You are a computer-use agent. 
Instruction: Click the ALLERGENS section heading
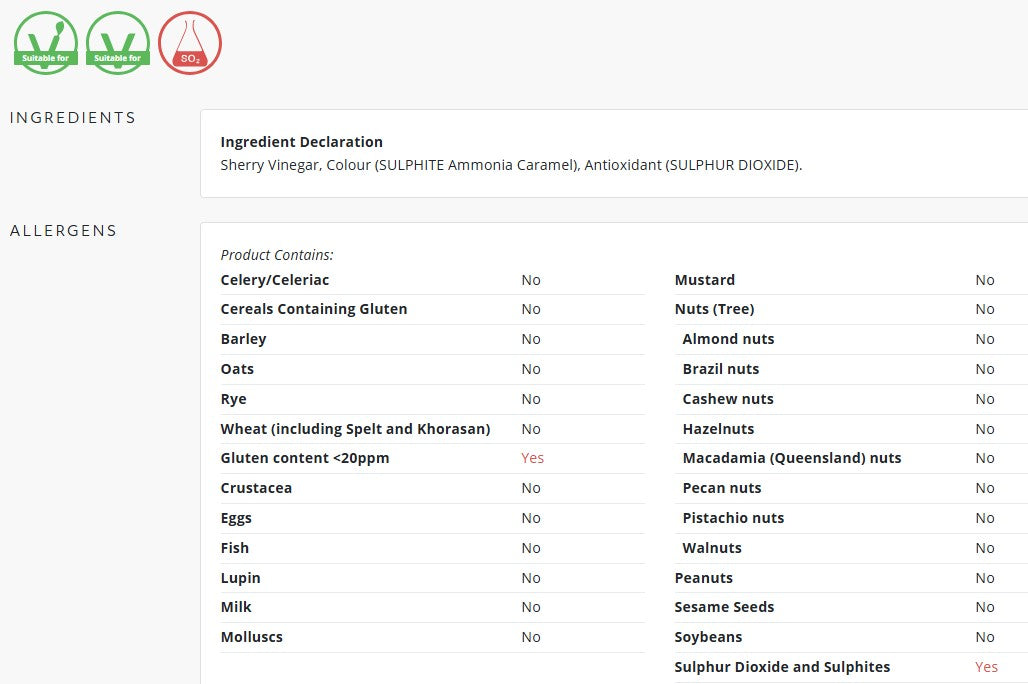coord(64,231)
